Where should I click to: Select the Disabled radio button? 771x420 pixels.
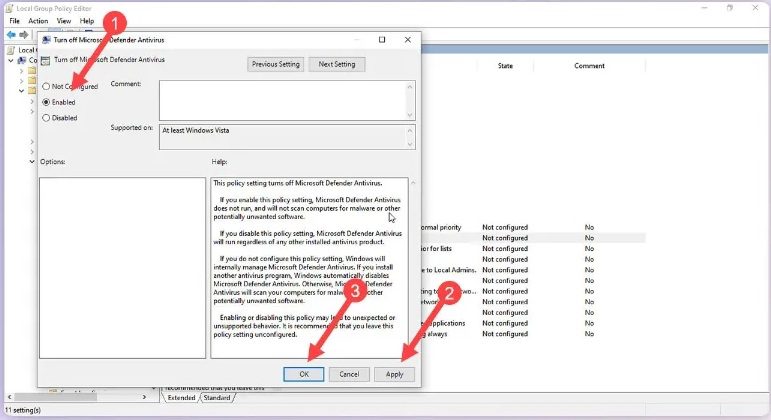coord(46,118)
